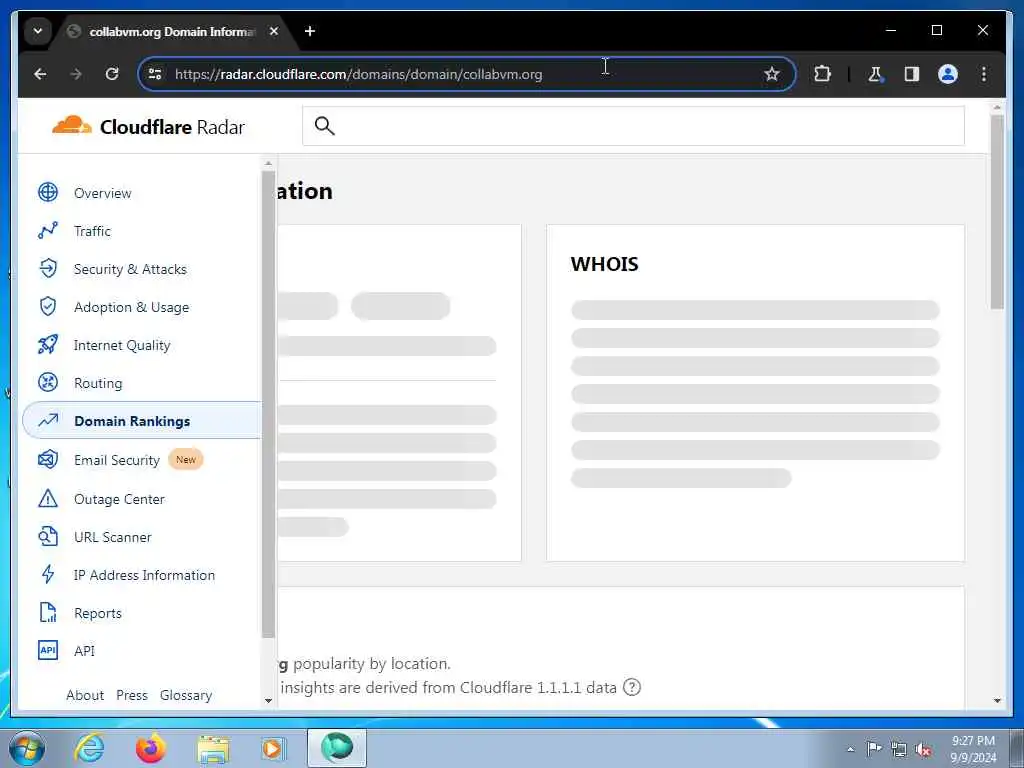Select the collabvm.org Domain Information tab
This screenshot has width=1024, height=768.
point(172,31)
